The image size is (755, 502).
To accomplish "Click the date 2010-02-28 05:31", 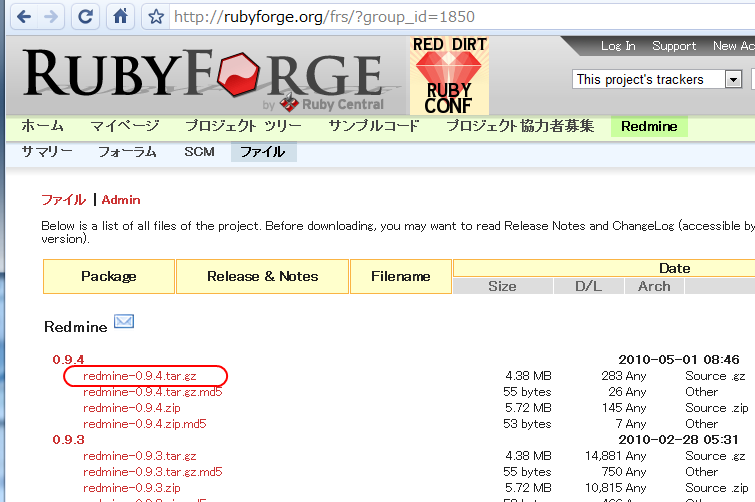I will [x=678, y=439].
